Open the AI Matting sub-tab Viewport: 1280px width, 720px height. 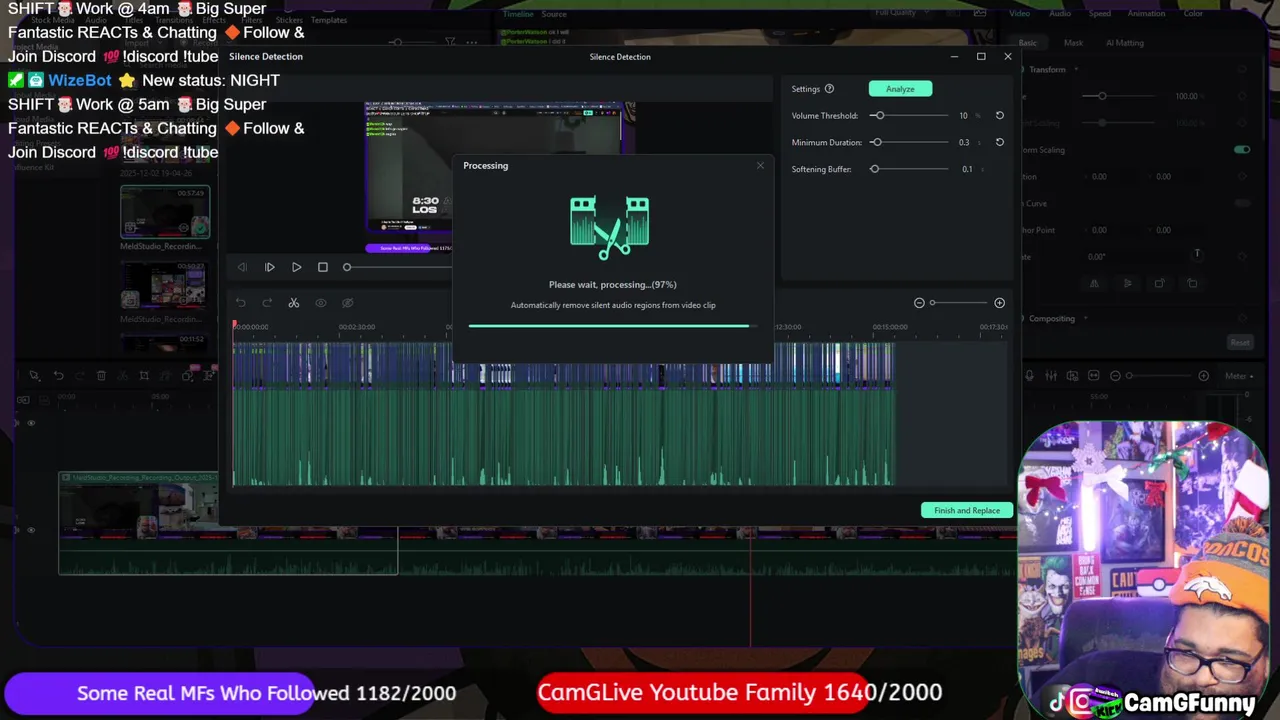1125,43
